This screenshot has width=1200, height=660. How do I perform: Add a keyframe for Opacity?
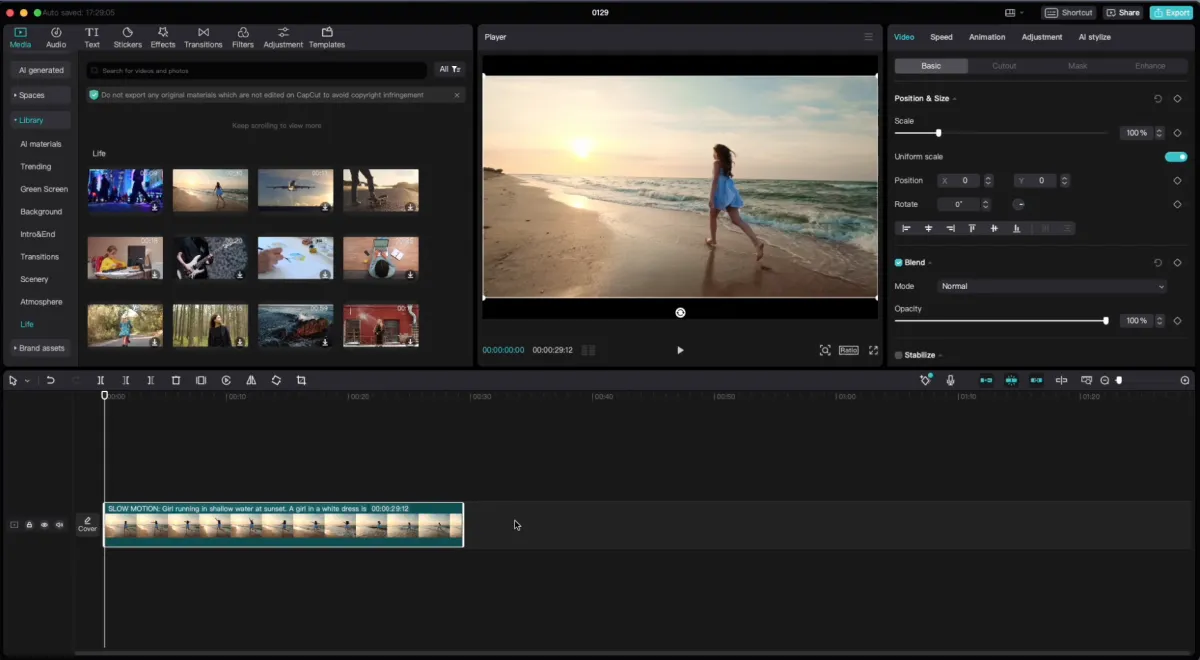coord(1177,321)
